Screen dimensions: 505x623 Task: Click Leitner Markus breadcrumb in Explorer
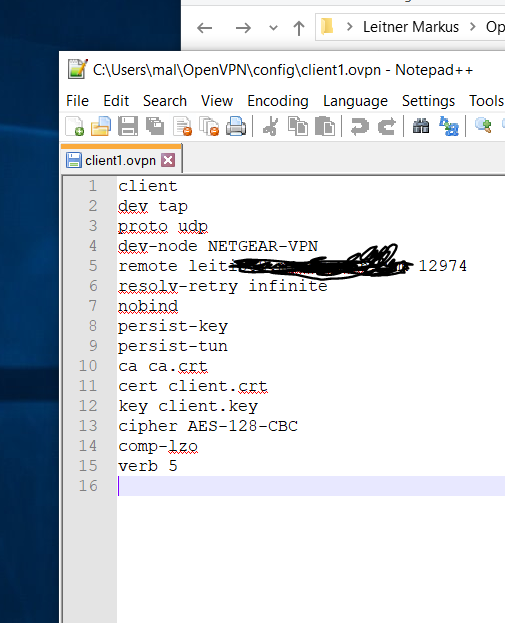click(x=411, y=27)
